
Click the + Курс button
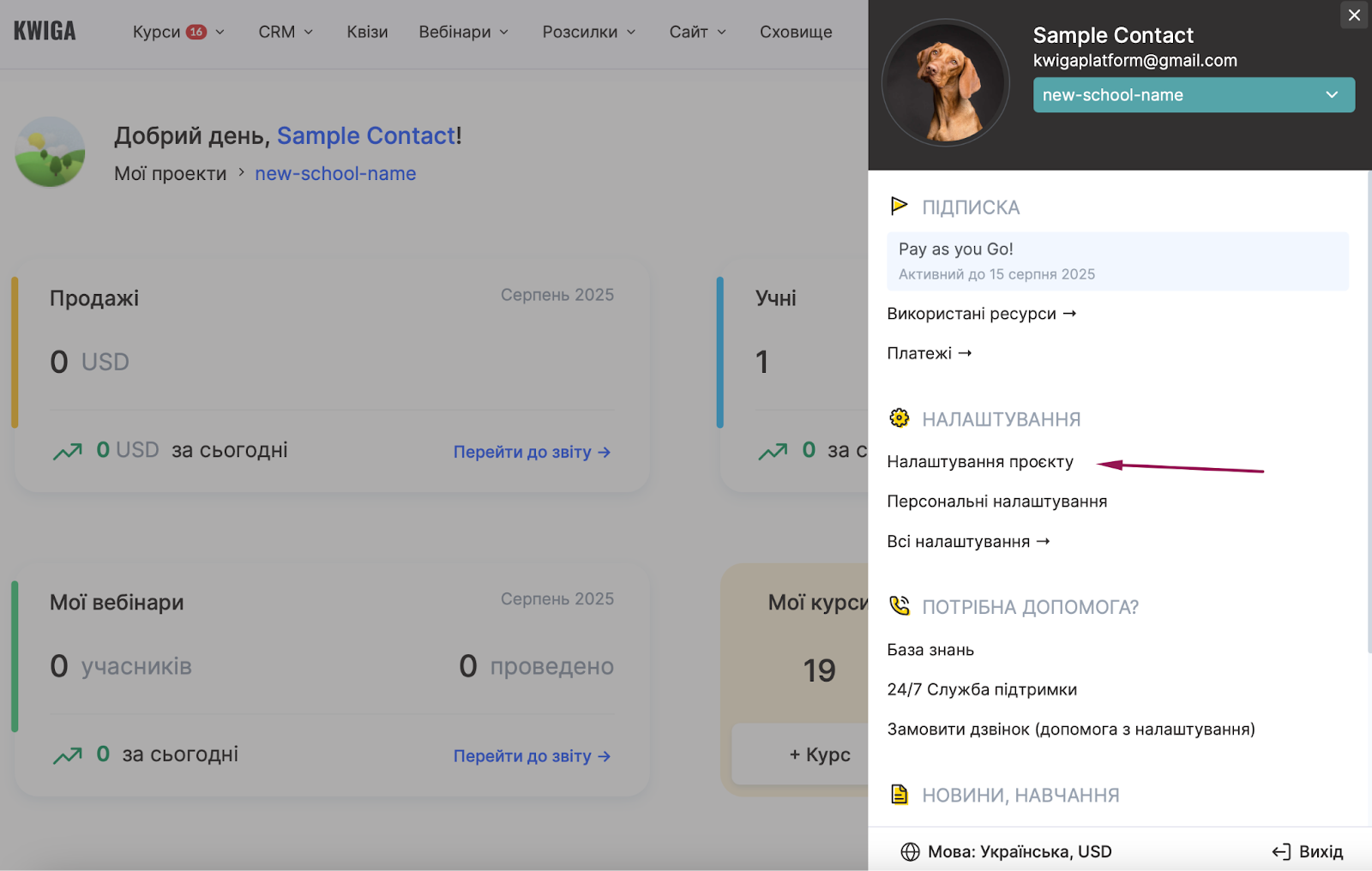point(819,754)
